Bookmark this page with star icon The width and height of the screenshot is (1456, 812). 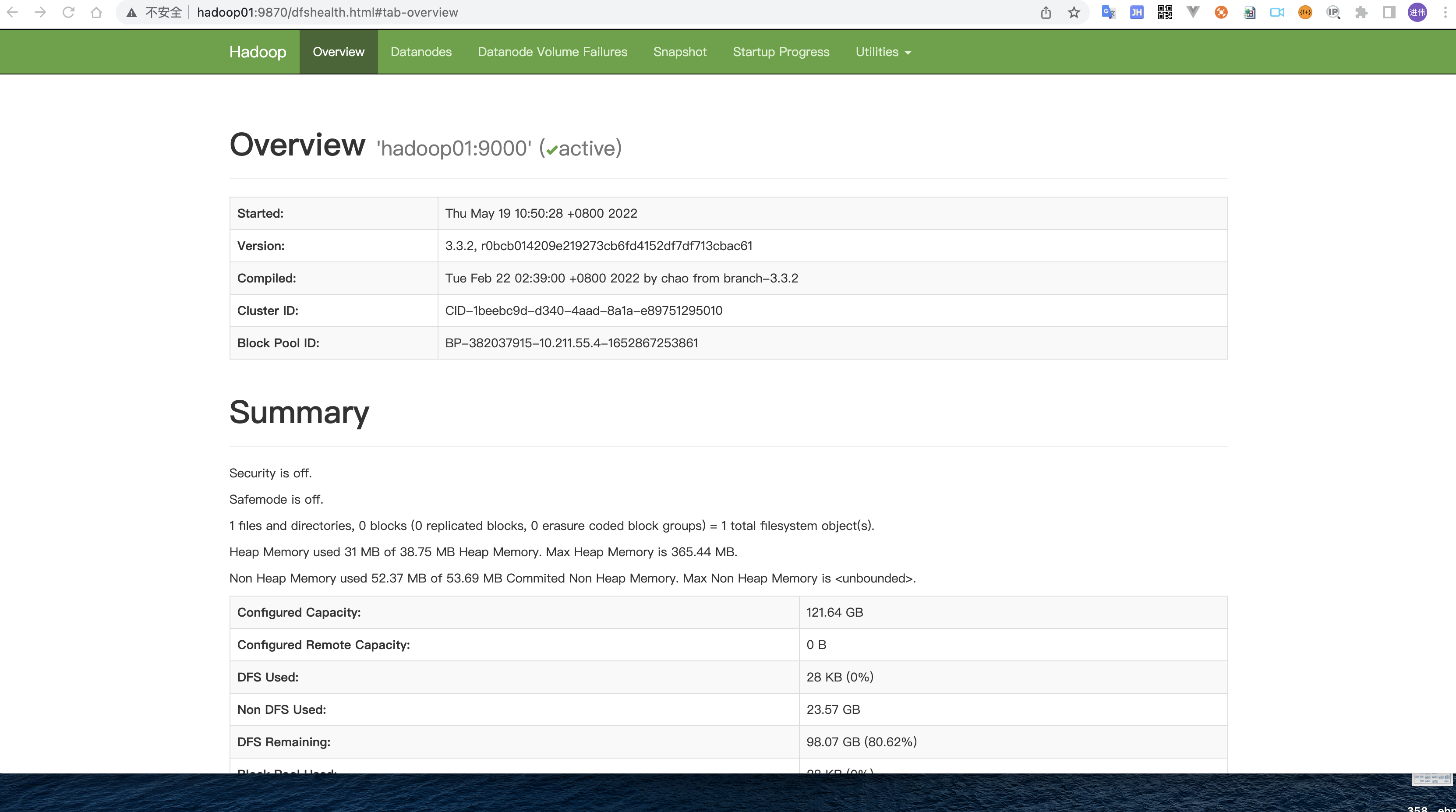[x=1074, y=12]
